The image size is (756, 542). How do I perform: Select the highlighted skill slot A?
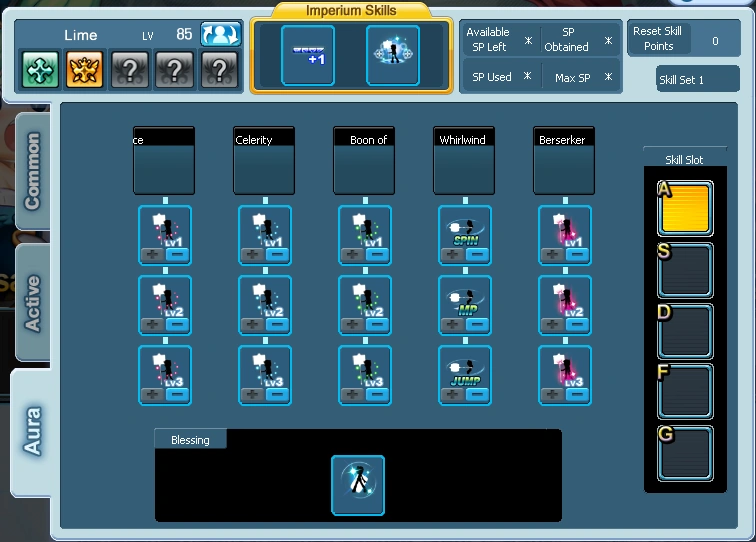pyautogui.click(x=685, y=209)
